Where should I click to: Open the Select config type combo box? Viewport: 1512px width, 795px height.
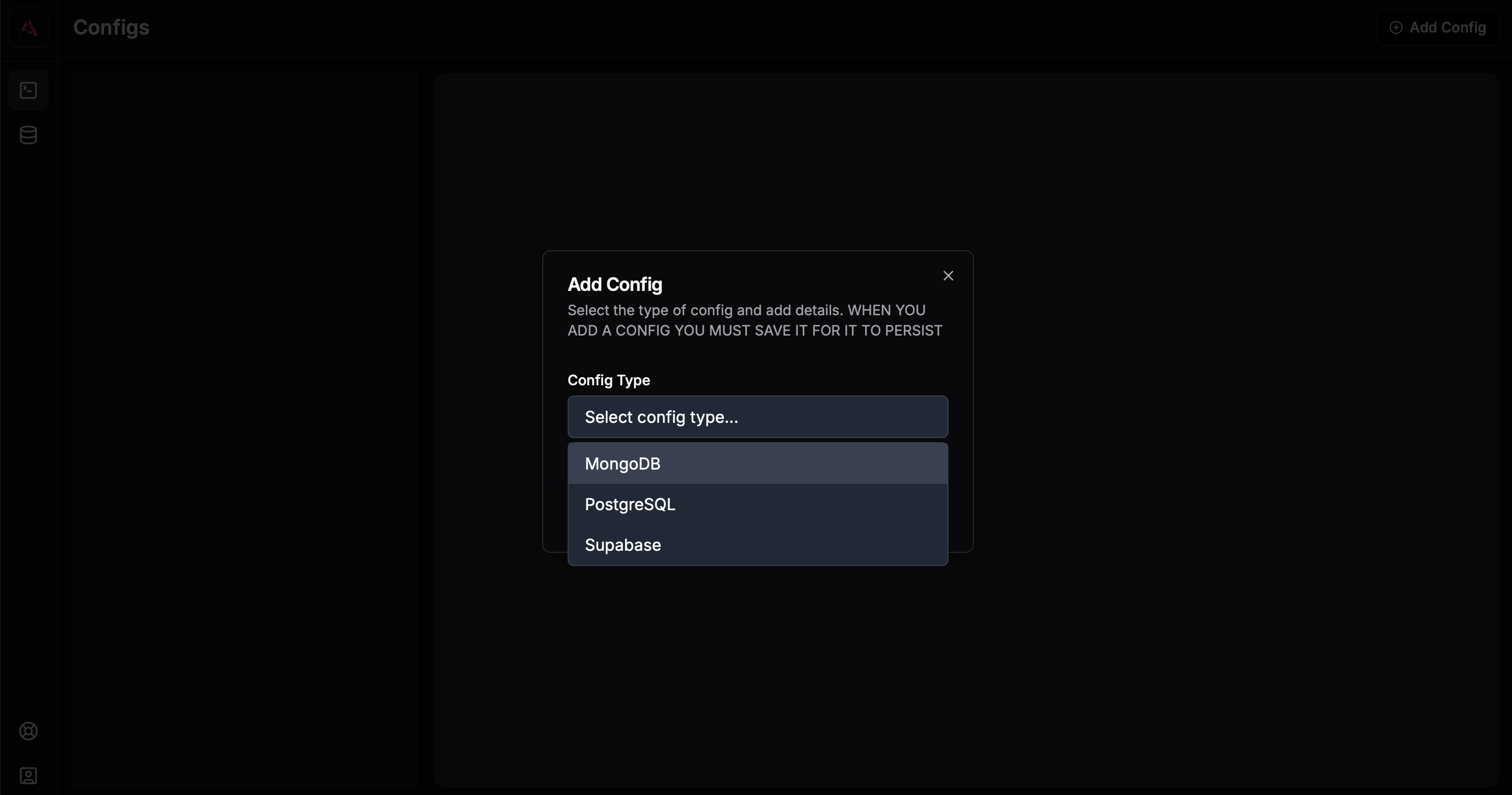click(757, 417)
